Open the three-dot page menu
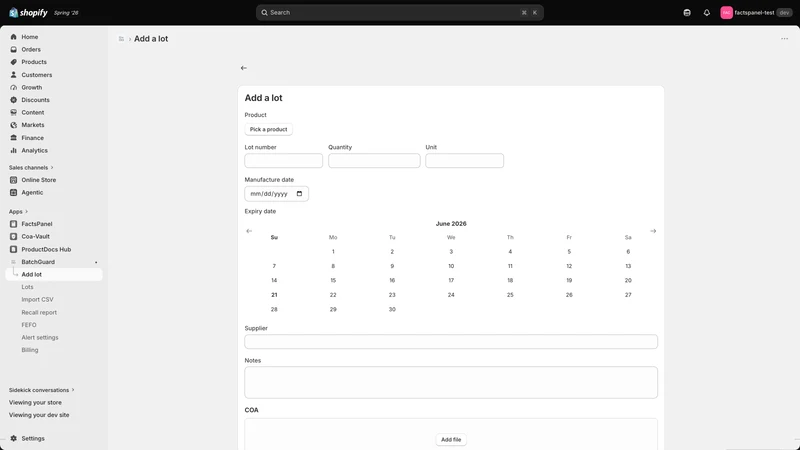This screenshot has height=450, width=800. pyautogui.click(x=784, y=39)
